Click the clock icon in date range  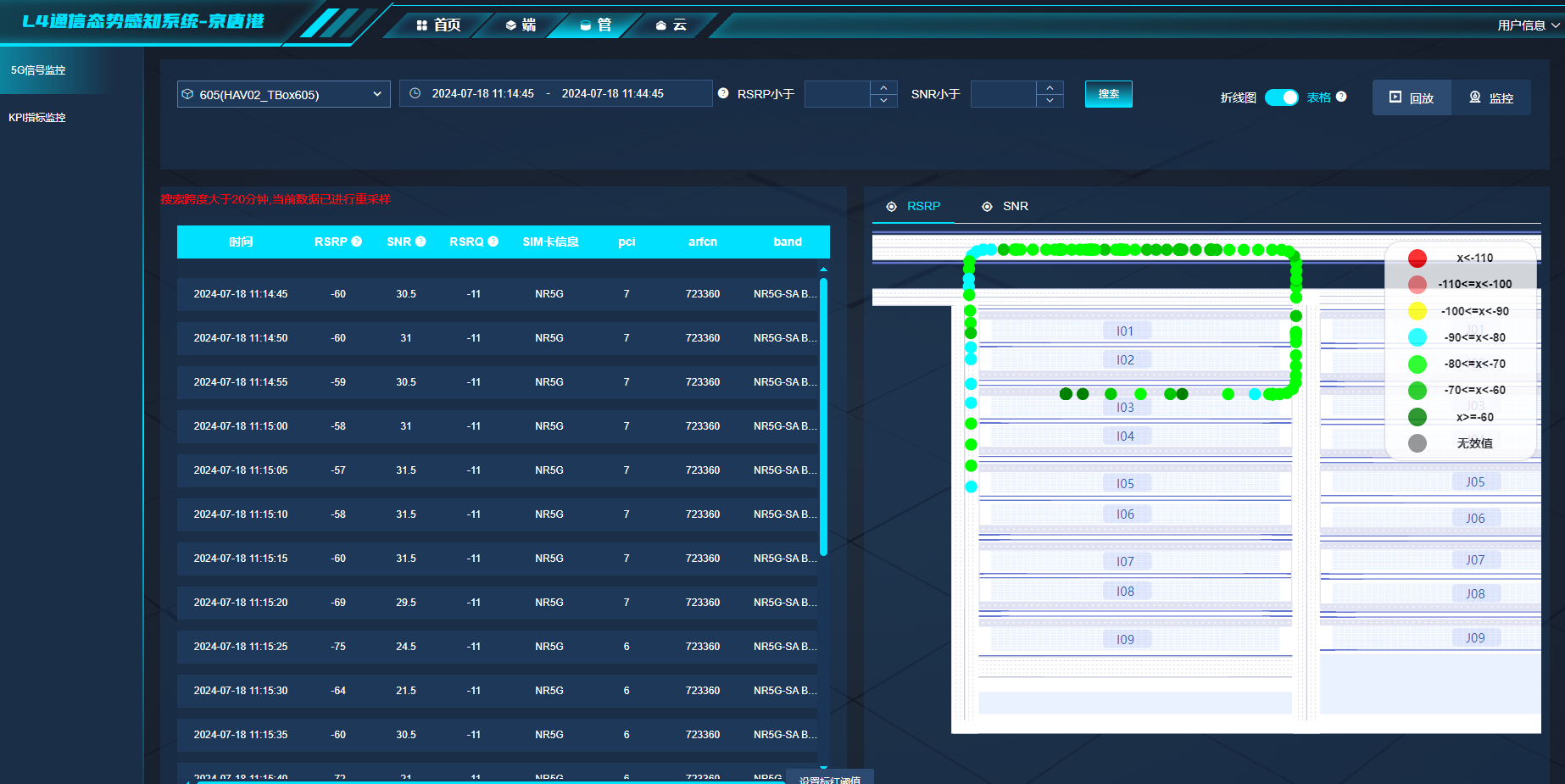coord(415,93)
